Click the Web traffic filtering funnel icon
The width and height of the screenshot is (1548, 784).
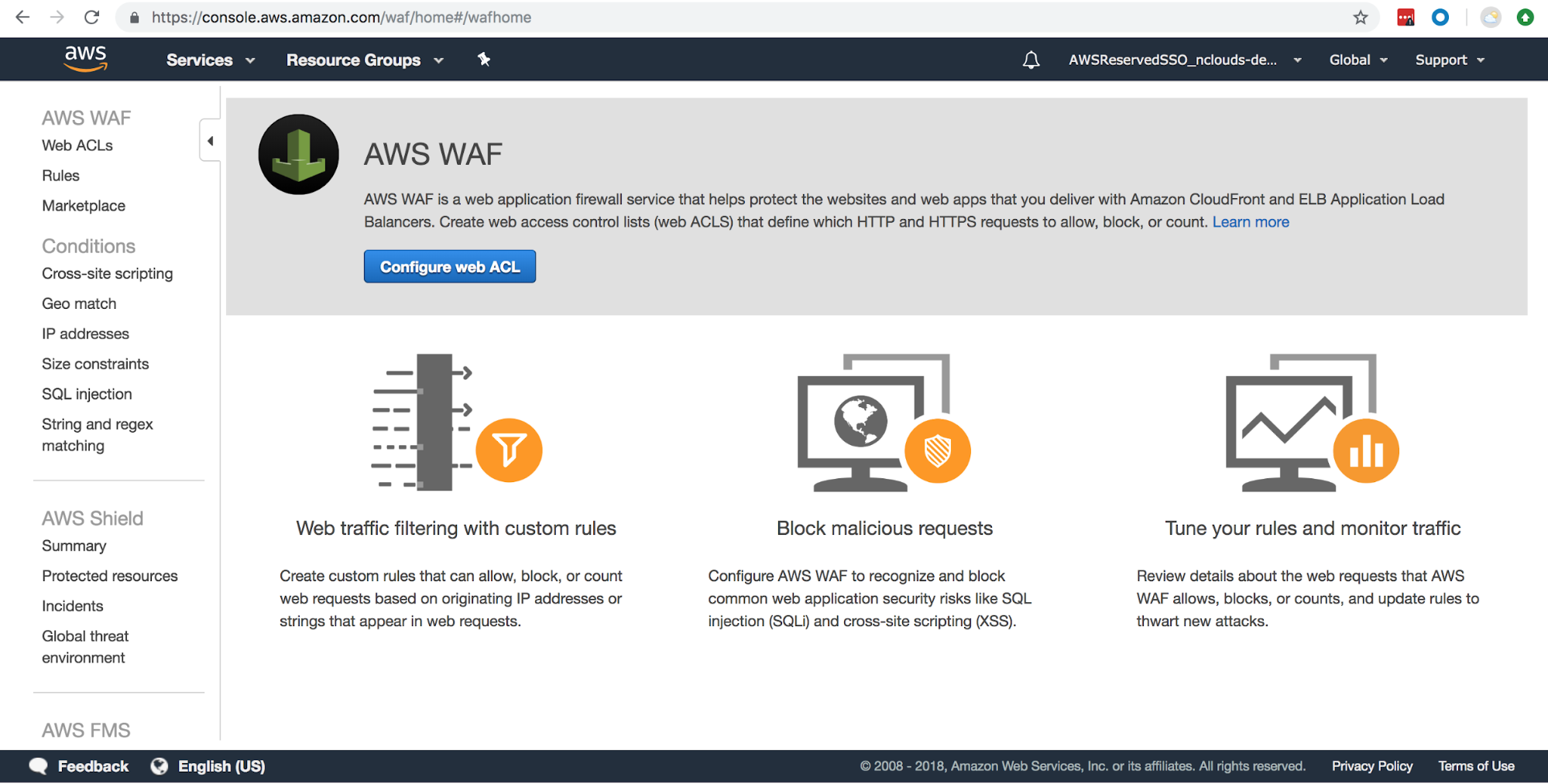click(509, 450)
